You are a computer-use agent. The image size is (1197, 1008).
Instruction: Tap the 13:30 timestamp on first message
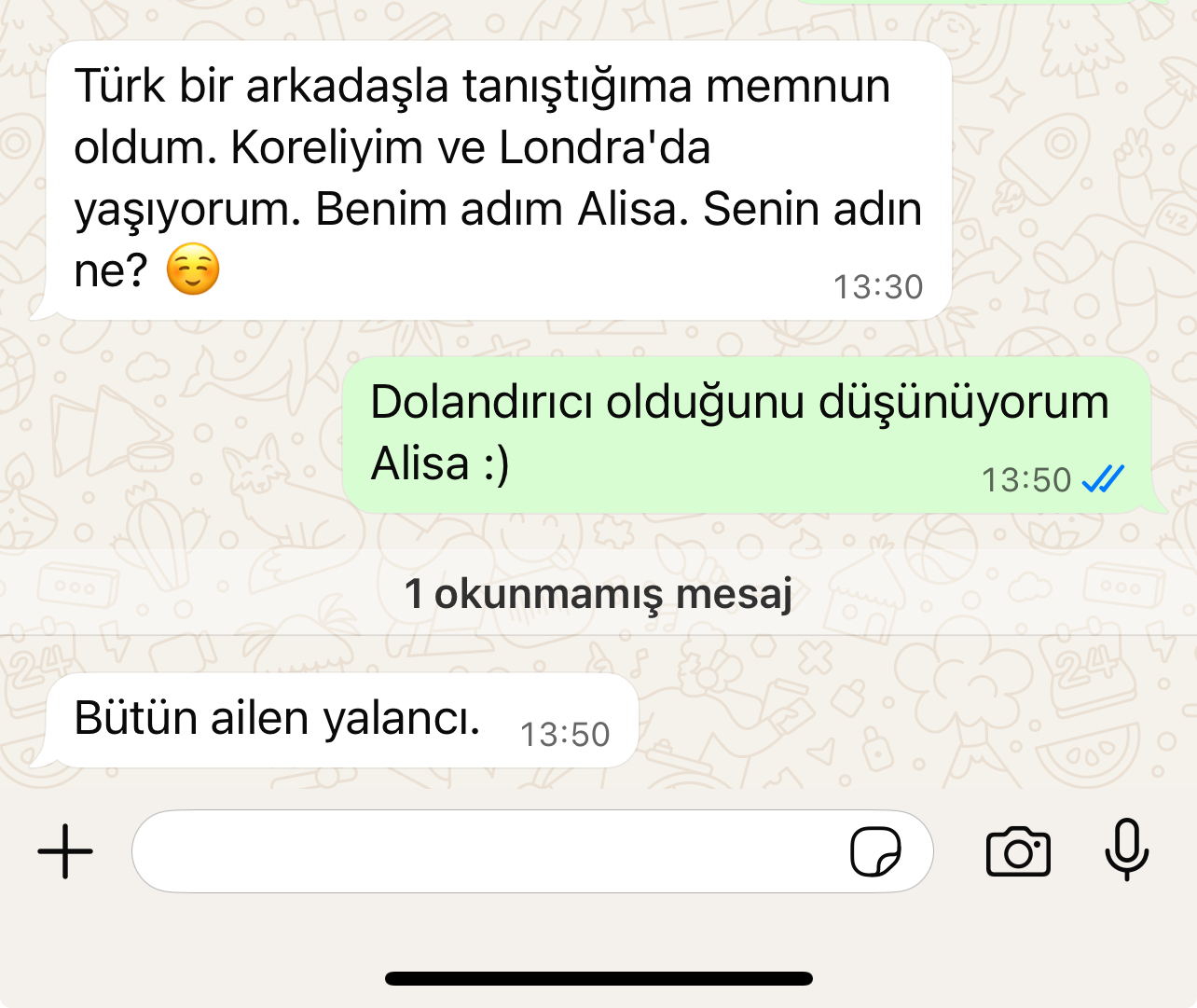[x=878, y=287]
